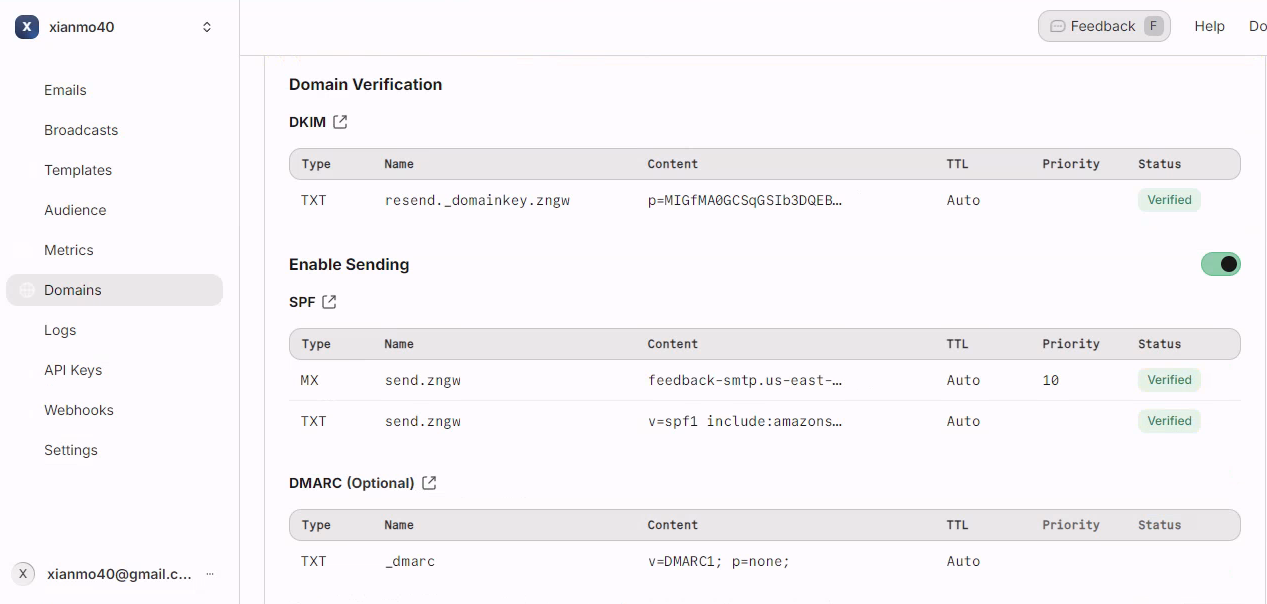Disable the Enable Sending toggle
The height and width of the screenshot is (604, 1267).
tap(1220, 264)
